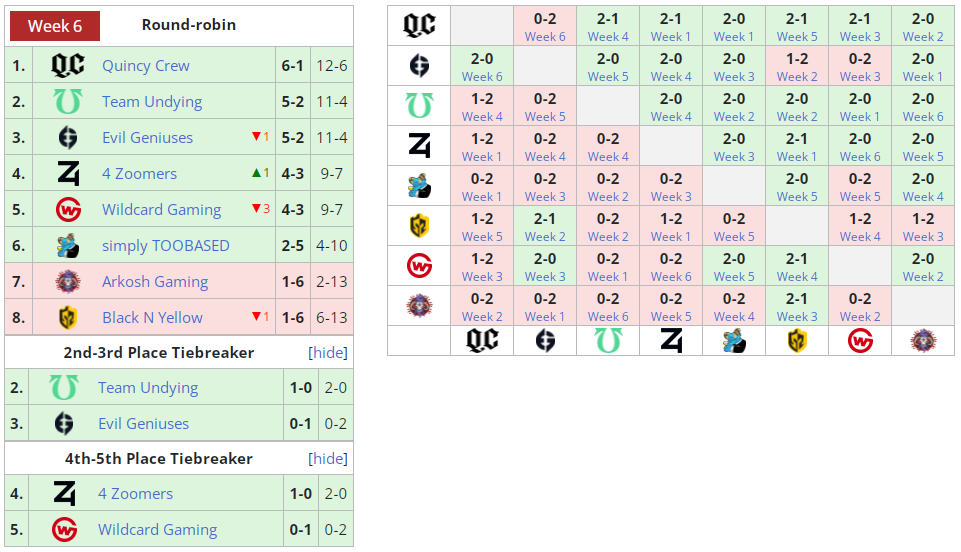Click Quincy Crew logo in standings row 1
Viewport: 961px width, 552px height.
click(67, 65)
